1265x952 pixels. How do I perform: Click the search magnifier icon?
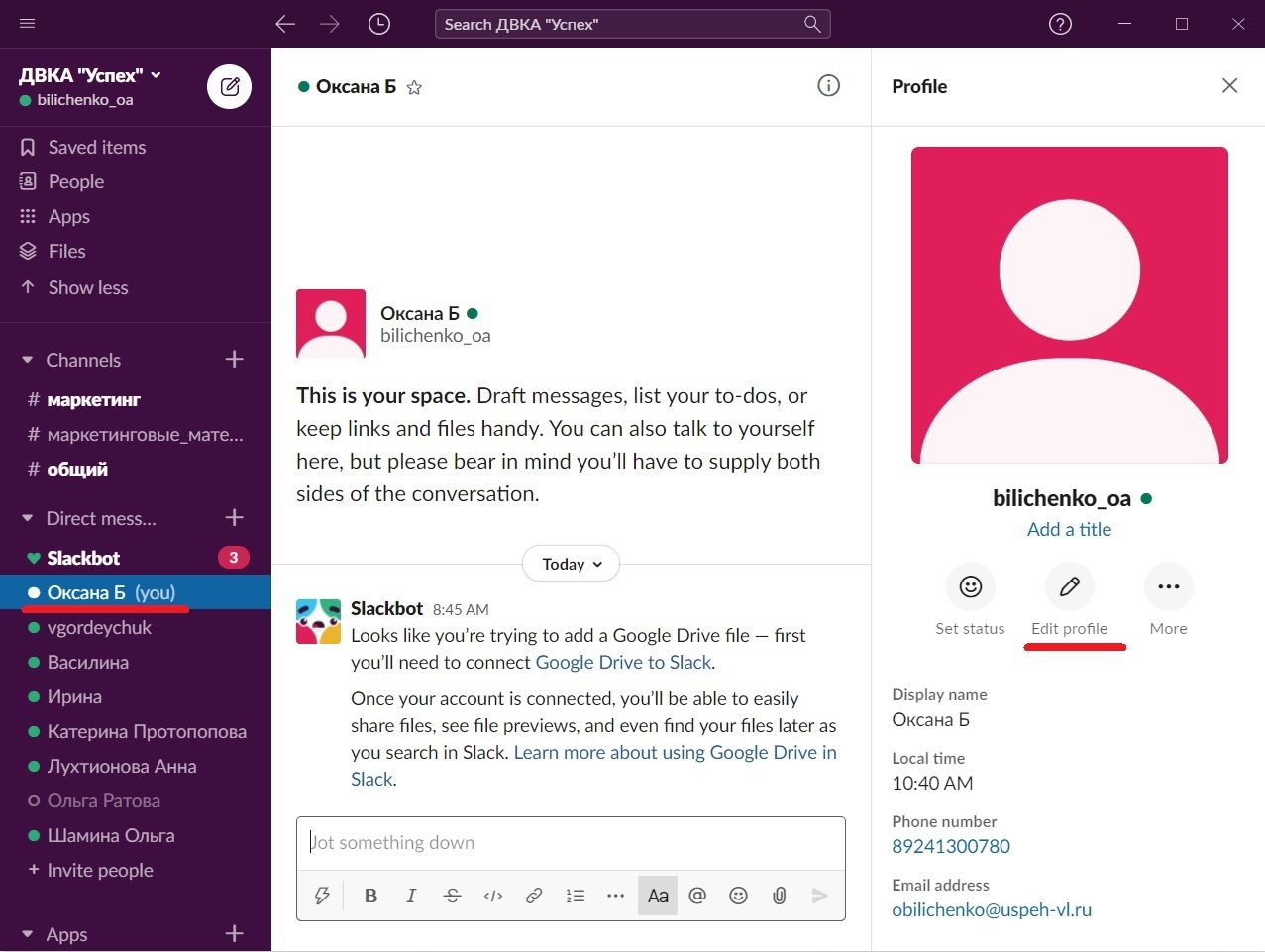click(x=812, y=24)
